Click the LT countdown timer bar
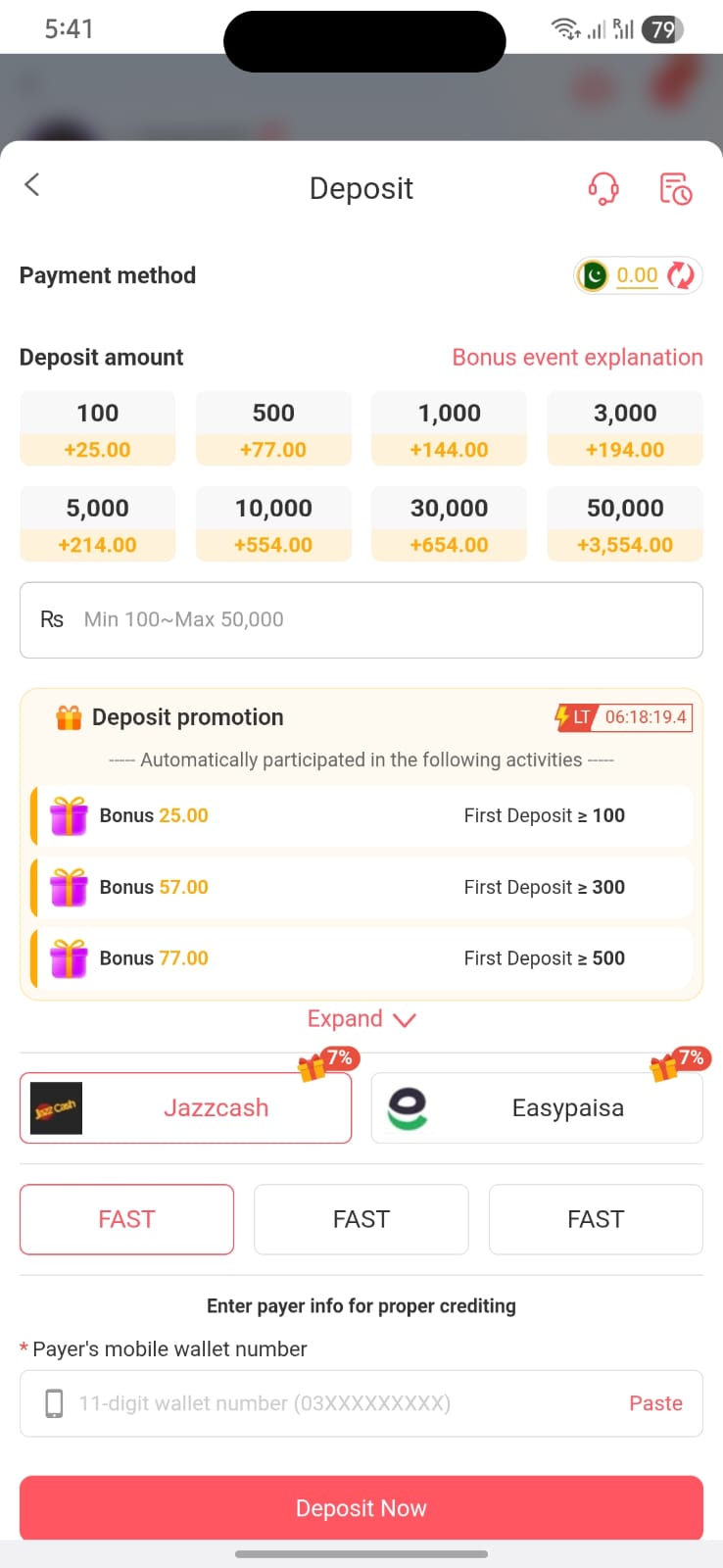Image resolution: width=723 pixels, height=1568 pixels. [x=626, y=716]
